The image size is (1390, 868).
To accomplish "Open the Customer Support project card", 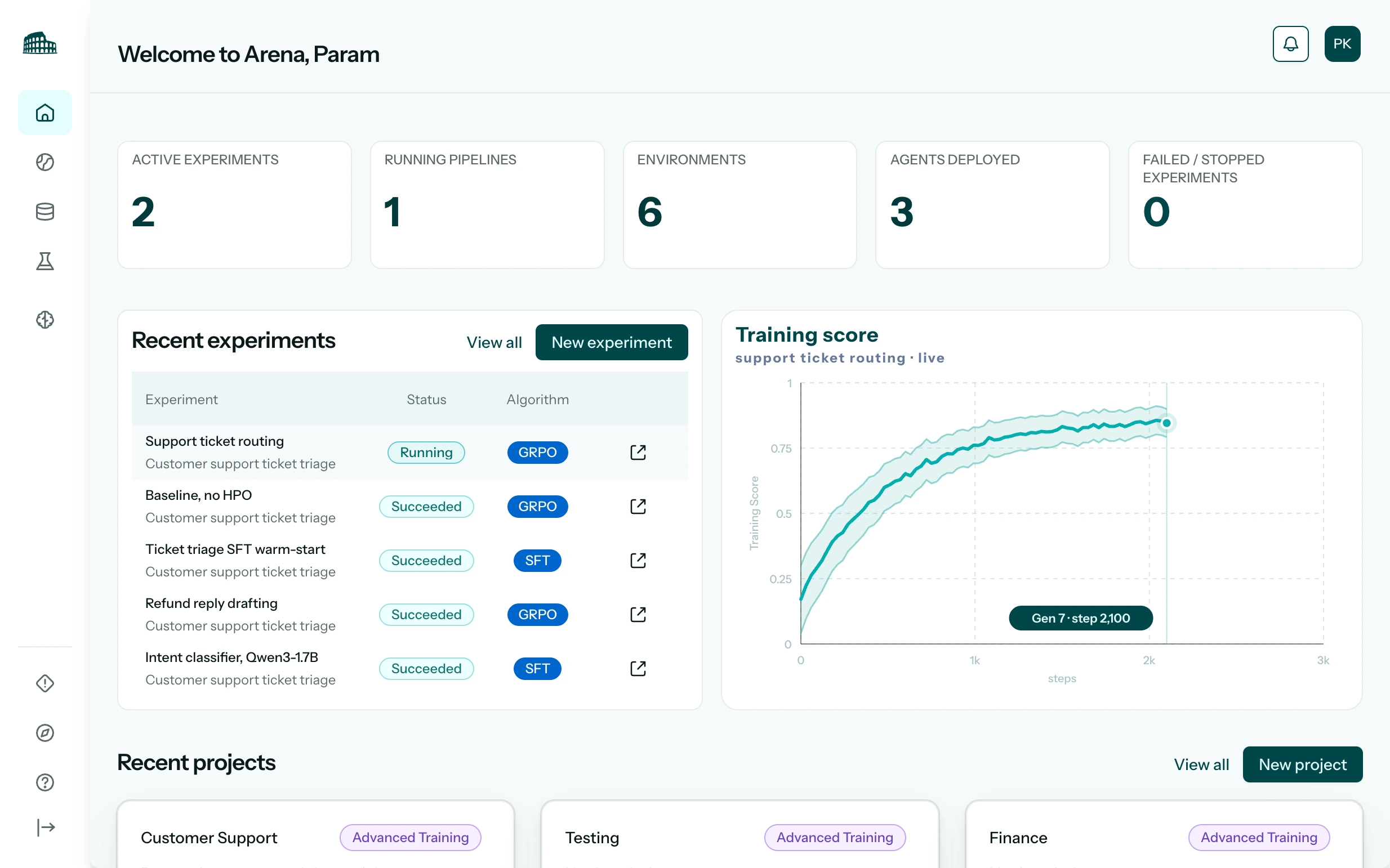I will point(315,834).
